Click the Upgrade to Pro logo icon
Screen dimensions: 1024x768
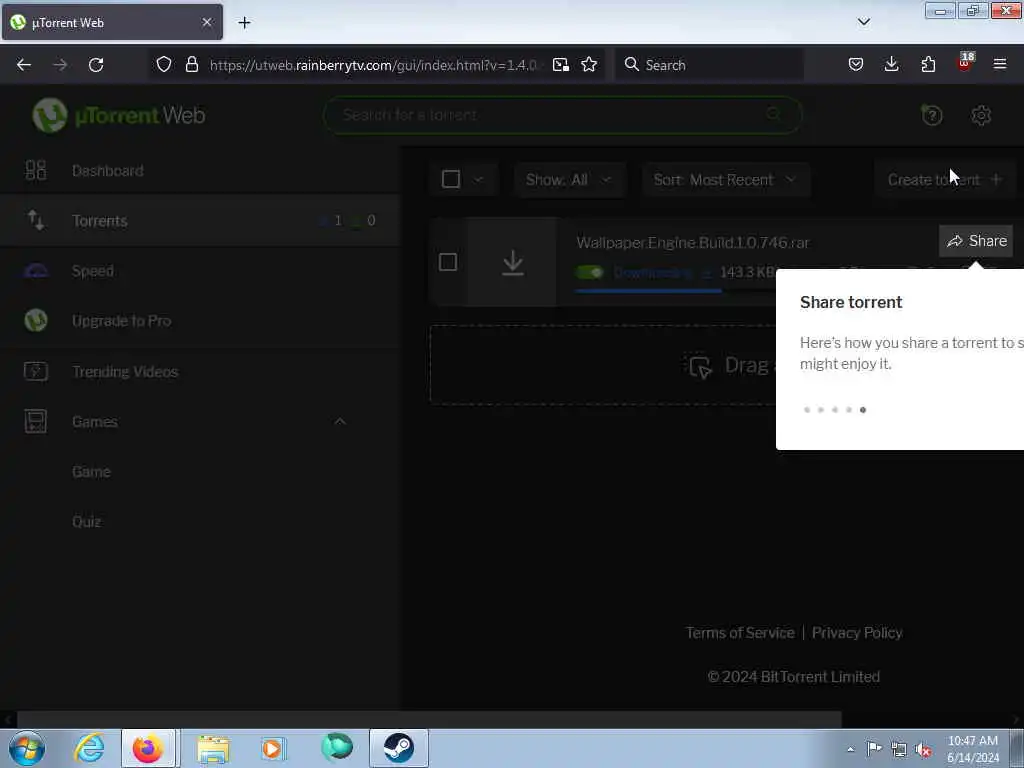point(36,321)
